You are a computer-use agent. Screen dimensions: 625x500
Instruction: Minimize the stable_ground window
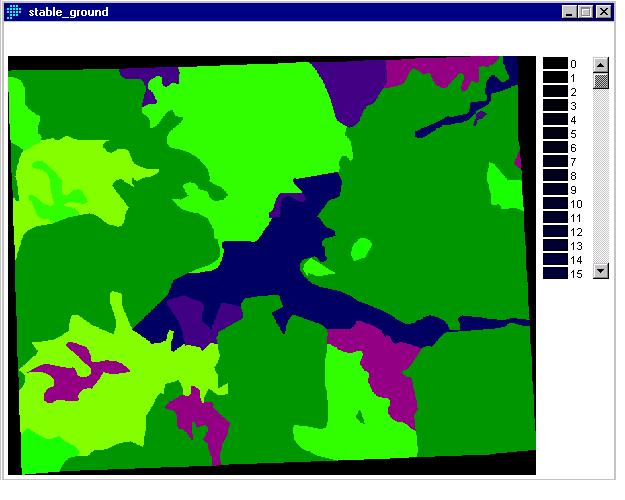[569, 12]
